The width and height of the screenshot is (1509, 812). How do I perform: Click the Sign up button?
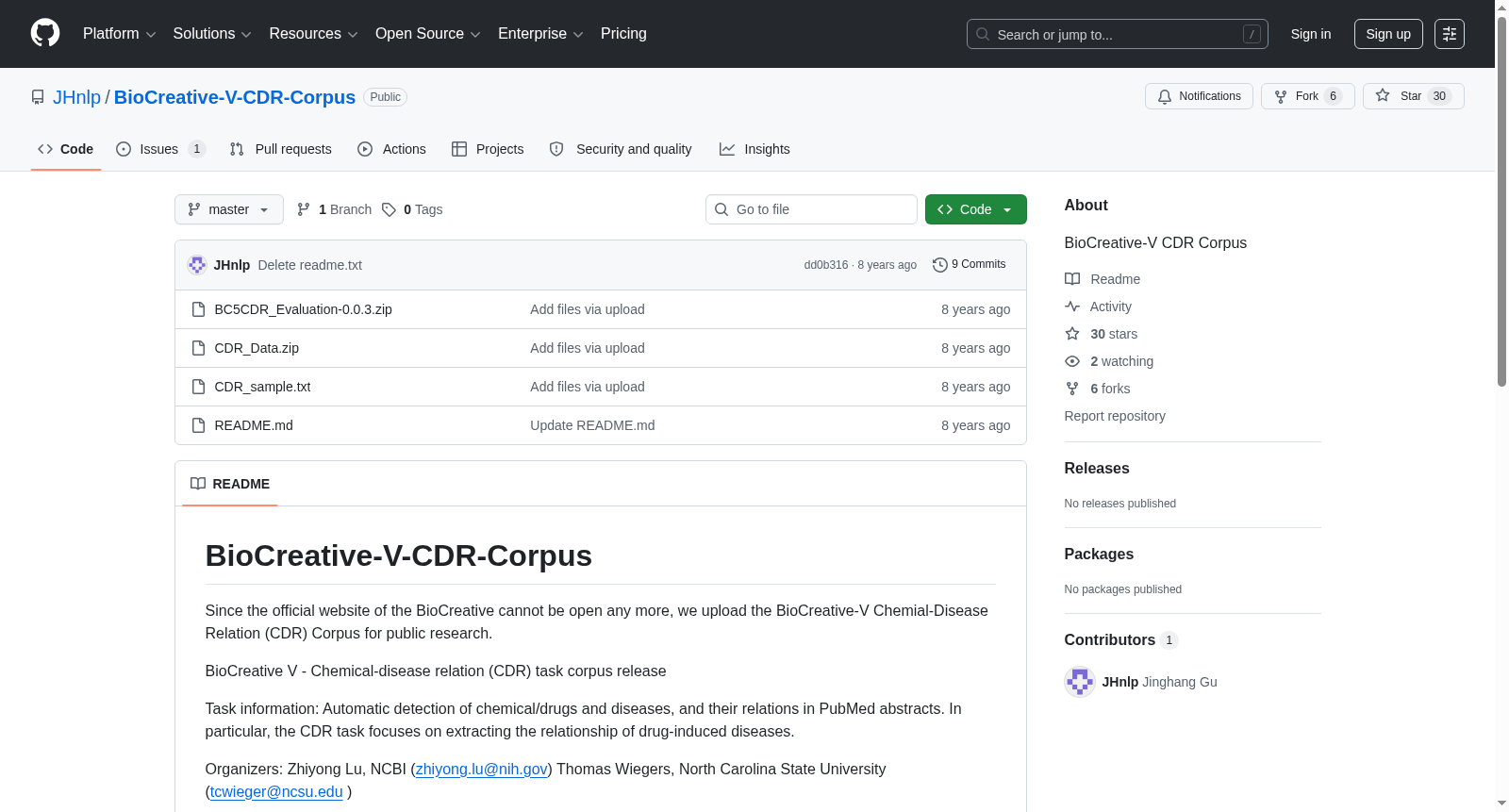(1388, 34)
